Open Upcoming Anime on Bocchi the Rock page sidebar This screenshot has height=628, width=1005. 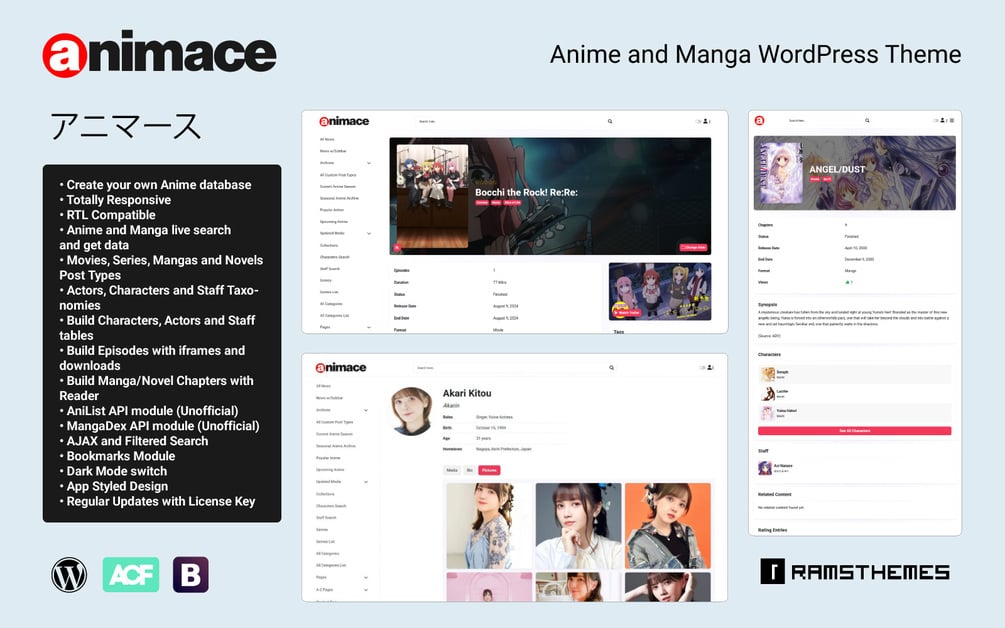[333, 222]
